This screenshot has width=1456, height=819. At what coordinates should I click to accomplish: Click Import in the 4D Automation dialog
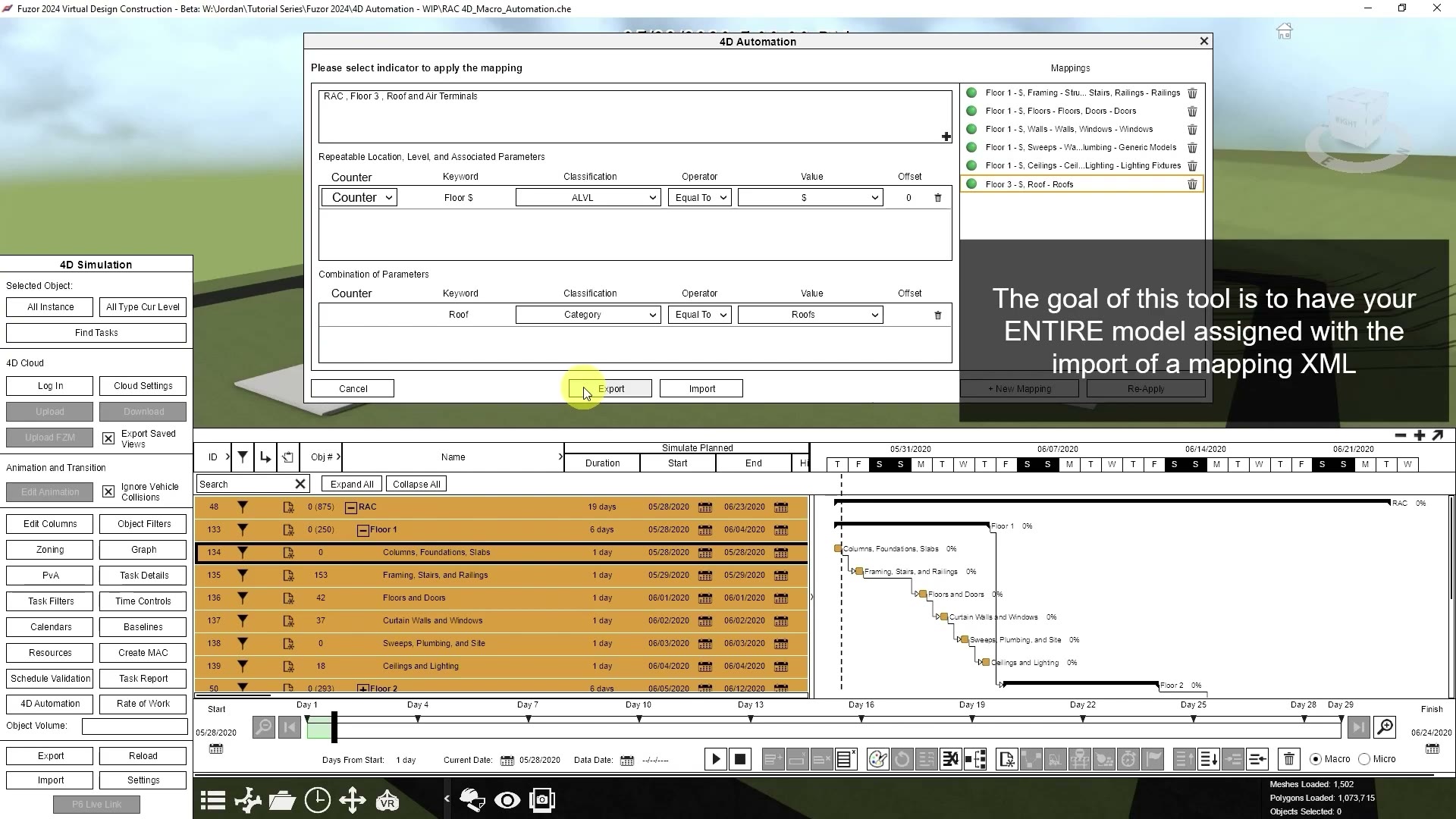[x=701, y=388]
